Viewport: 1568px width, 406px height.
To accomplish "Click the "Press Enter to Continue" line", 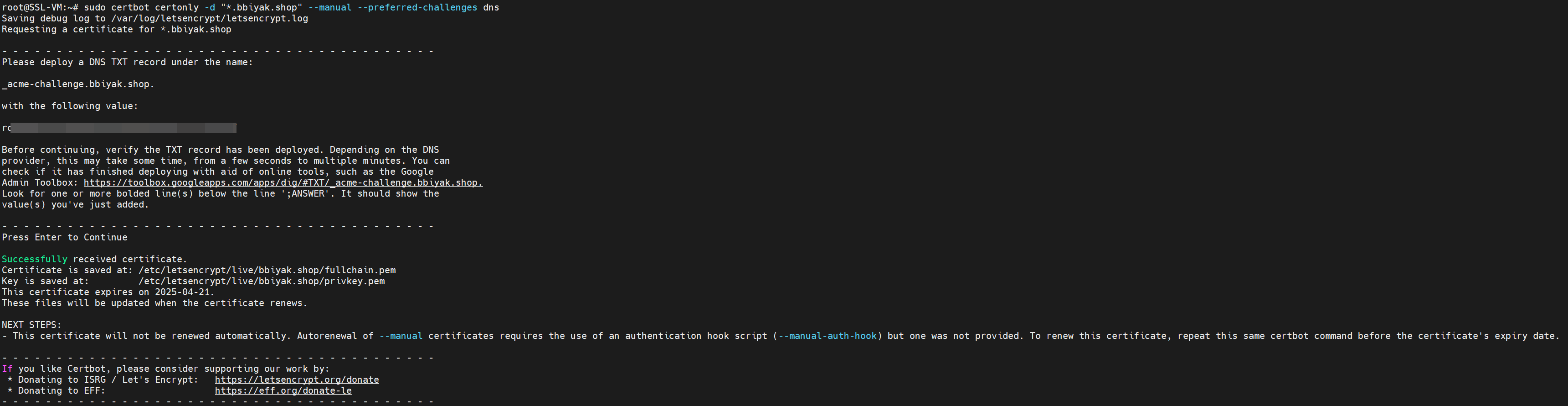I will pyautogui.click(x=65, y=238).
